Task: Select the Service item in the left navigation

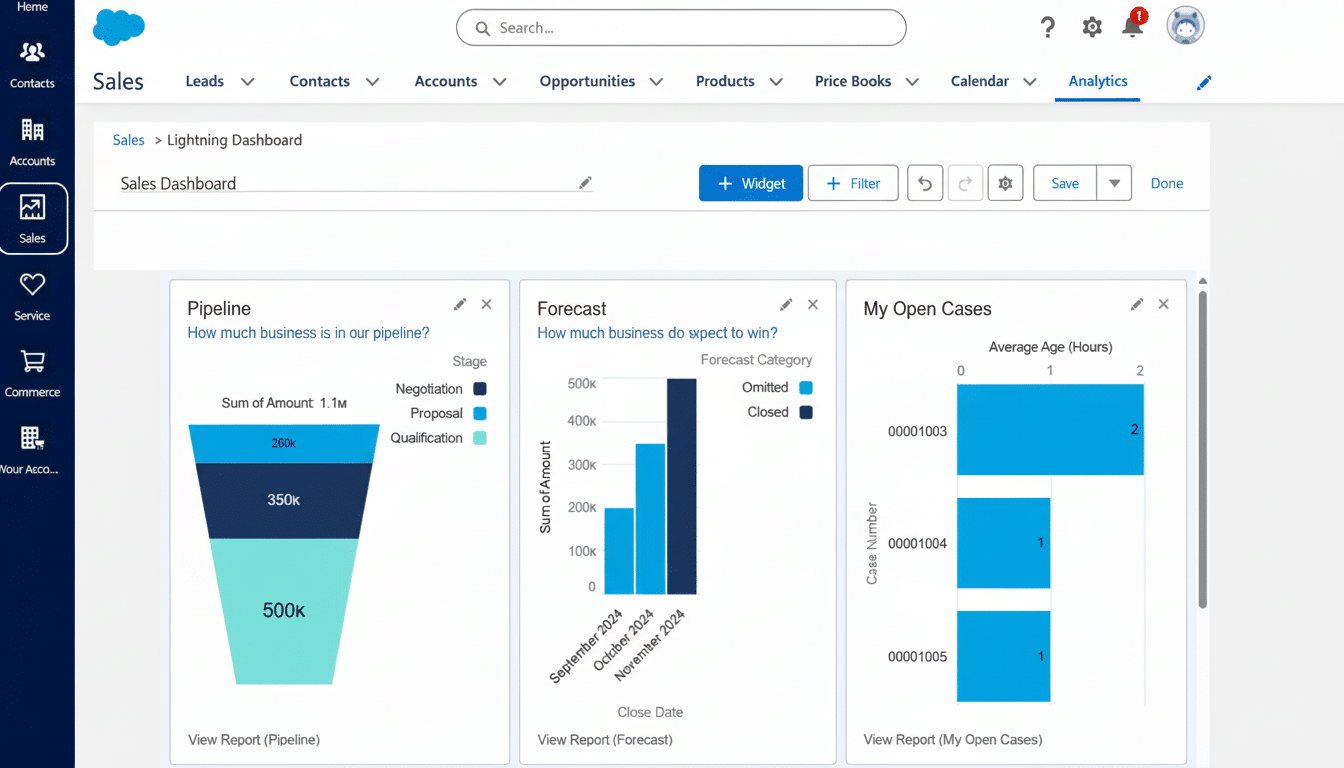Action: [33, 295]
